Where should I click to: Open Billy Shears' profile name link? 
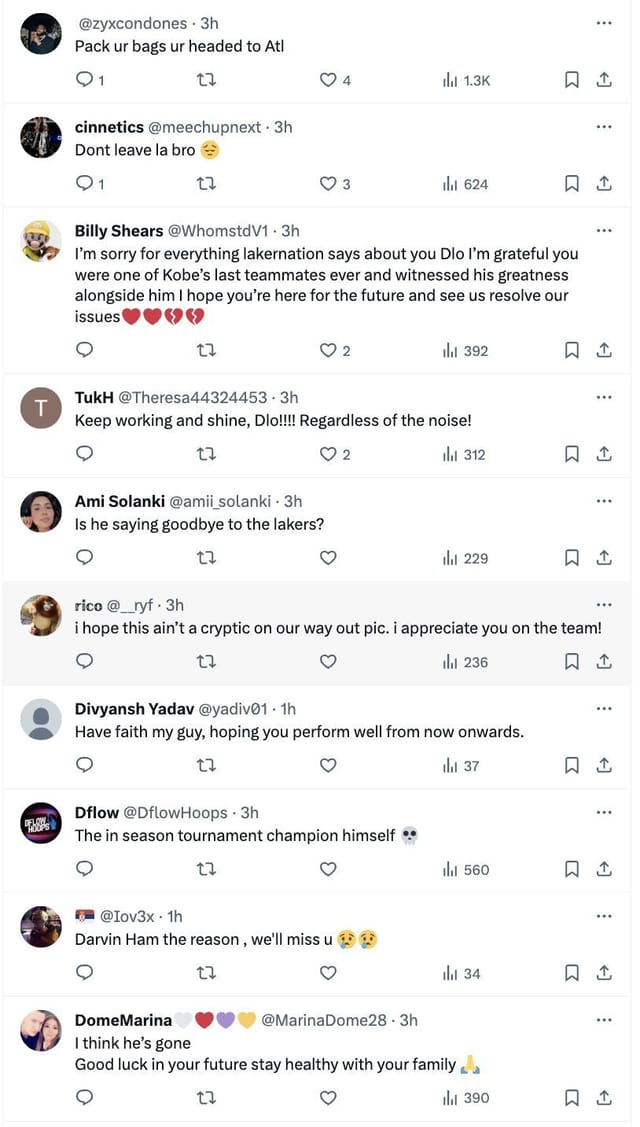(119, 231)
